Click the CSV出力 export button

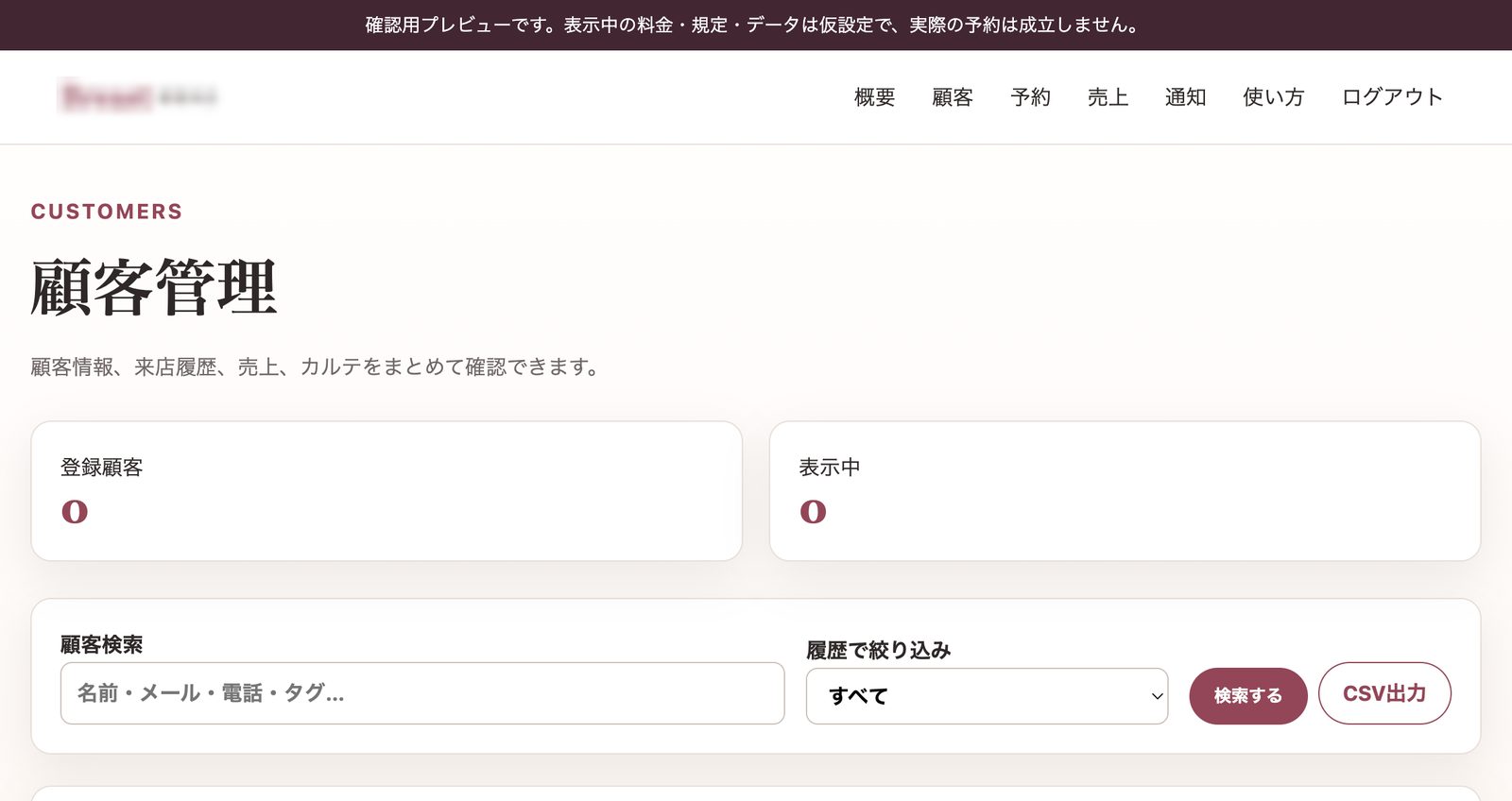(x=1384, y=693)
